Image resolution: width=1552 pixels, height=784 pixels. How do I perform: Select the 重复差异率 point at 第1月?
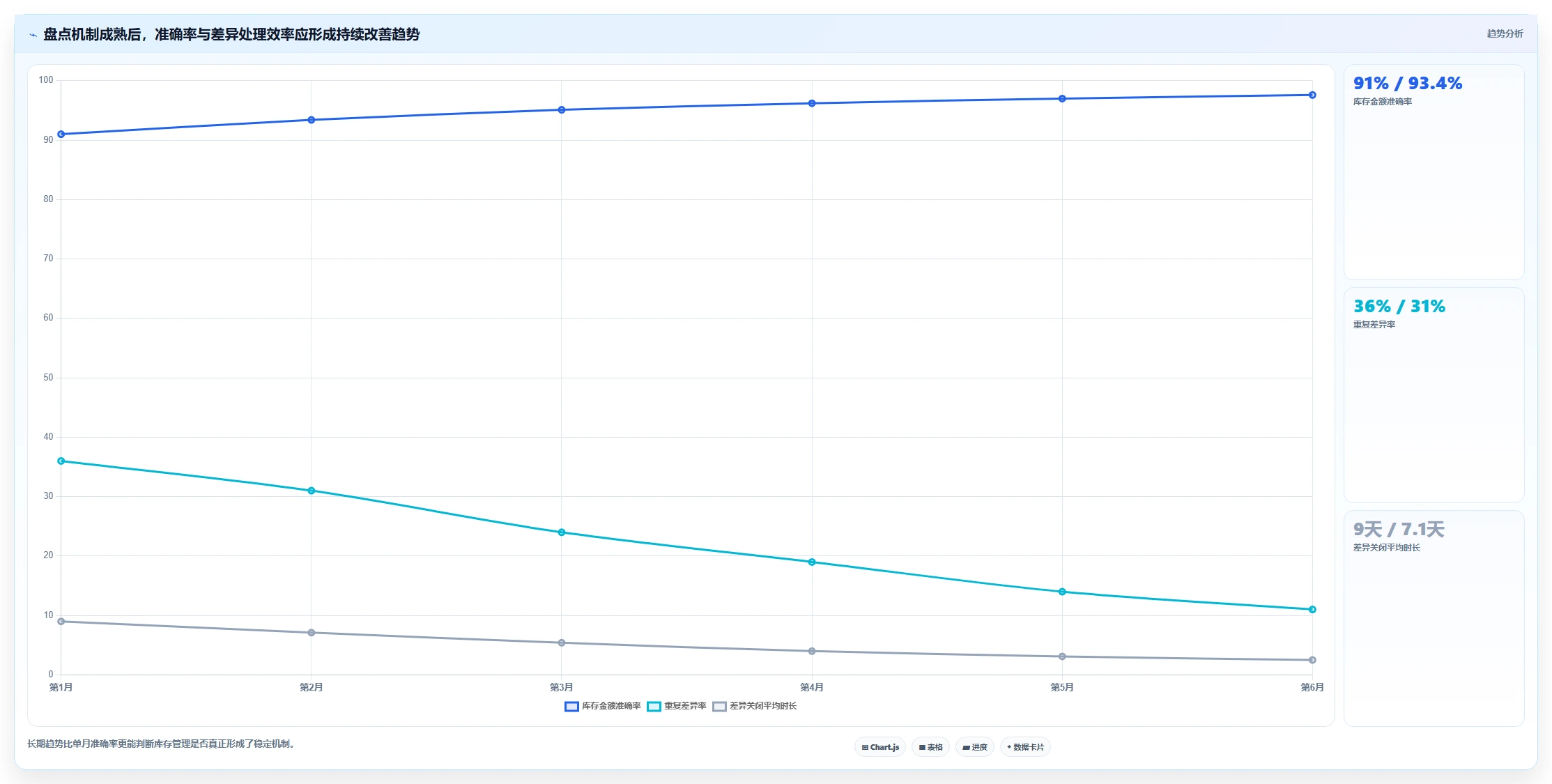click(61, 461)
